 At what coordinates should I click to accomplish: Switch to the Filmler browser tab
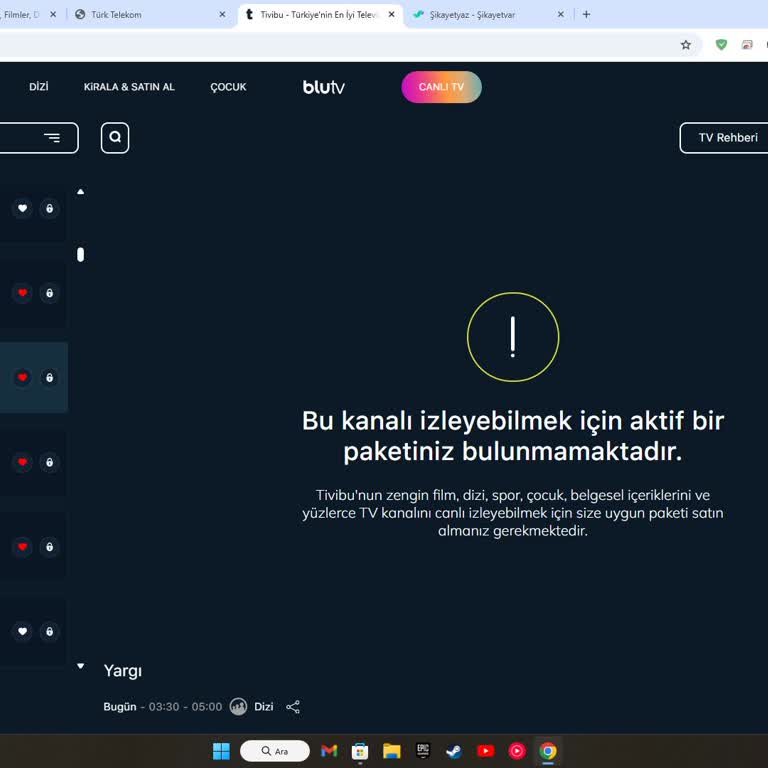point(29,15)
